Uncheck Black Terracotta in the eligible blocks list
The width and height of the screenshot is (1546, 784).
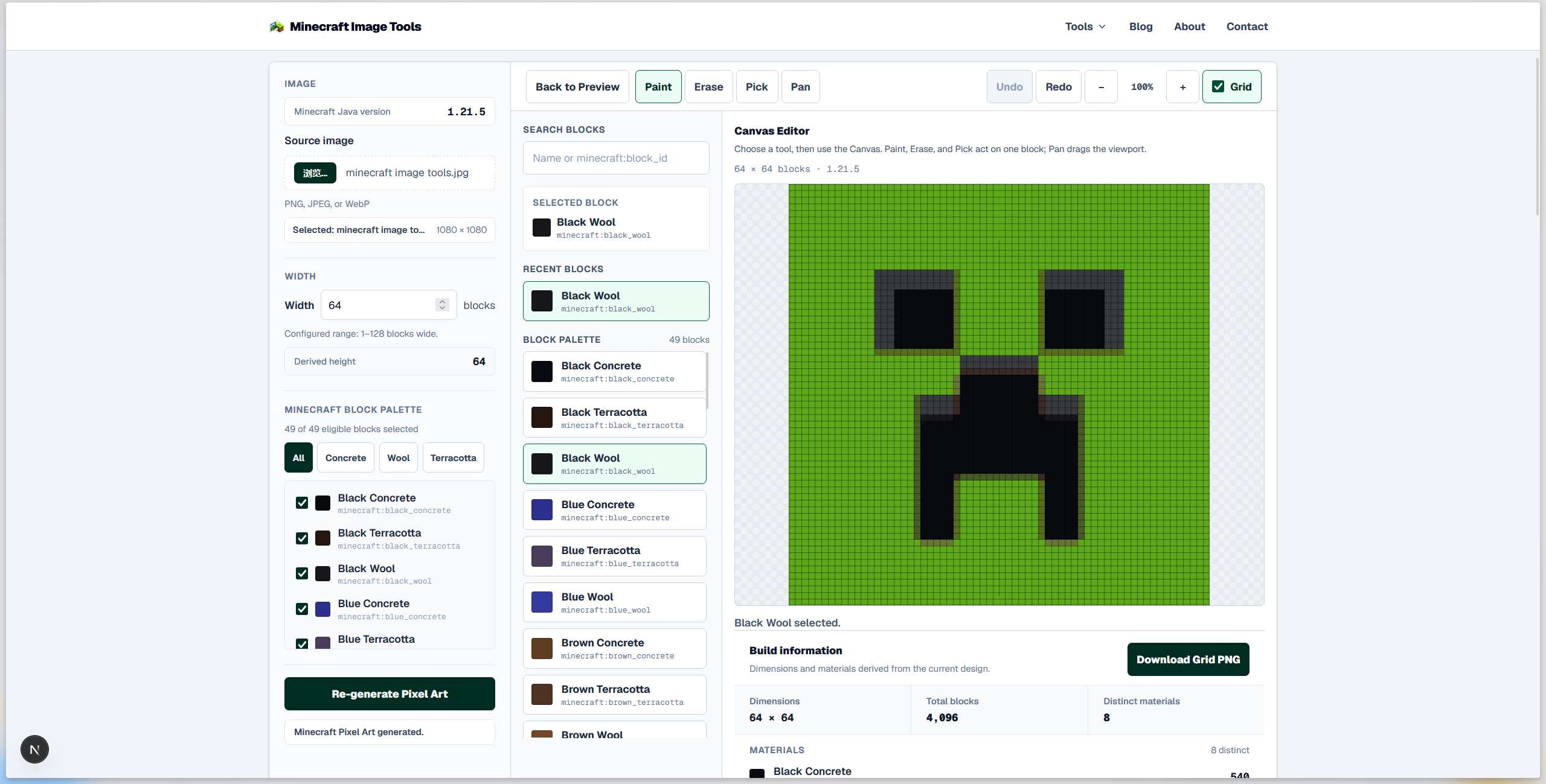coord(302,538)
